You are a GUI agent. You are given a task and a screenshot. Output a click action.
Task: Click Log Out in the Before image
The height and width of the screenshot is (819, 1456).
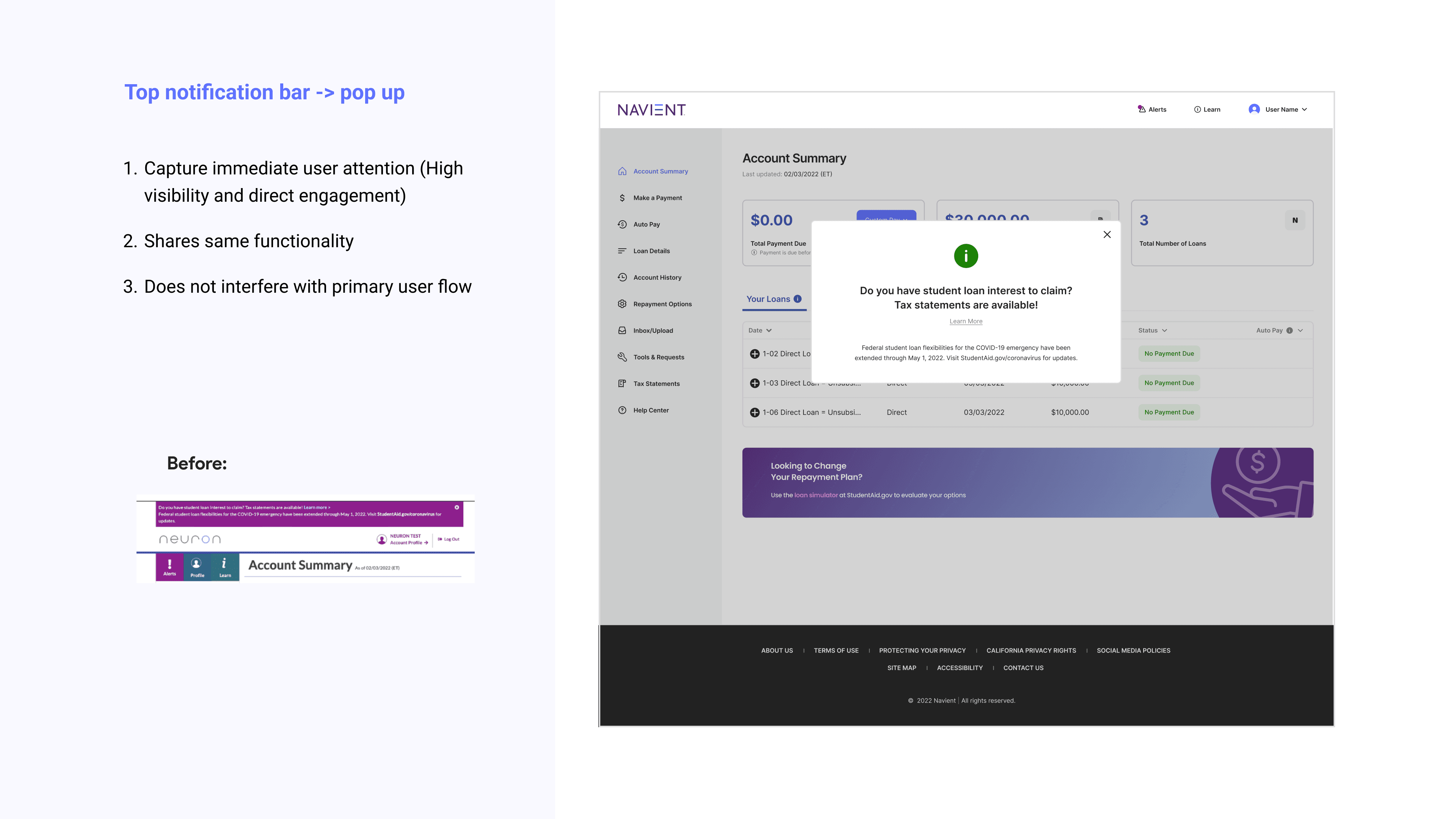pyautogui.click(x=449, y=539)
